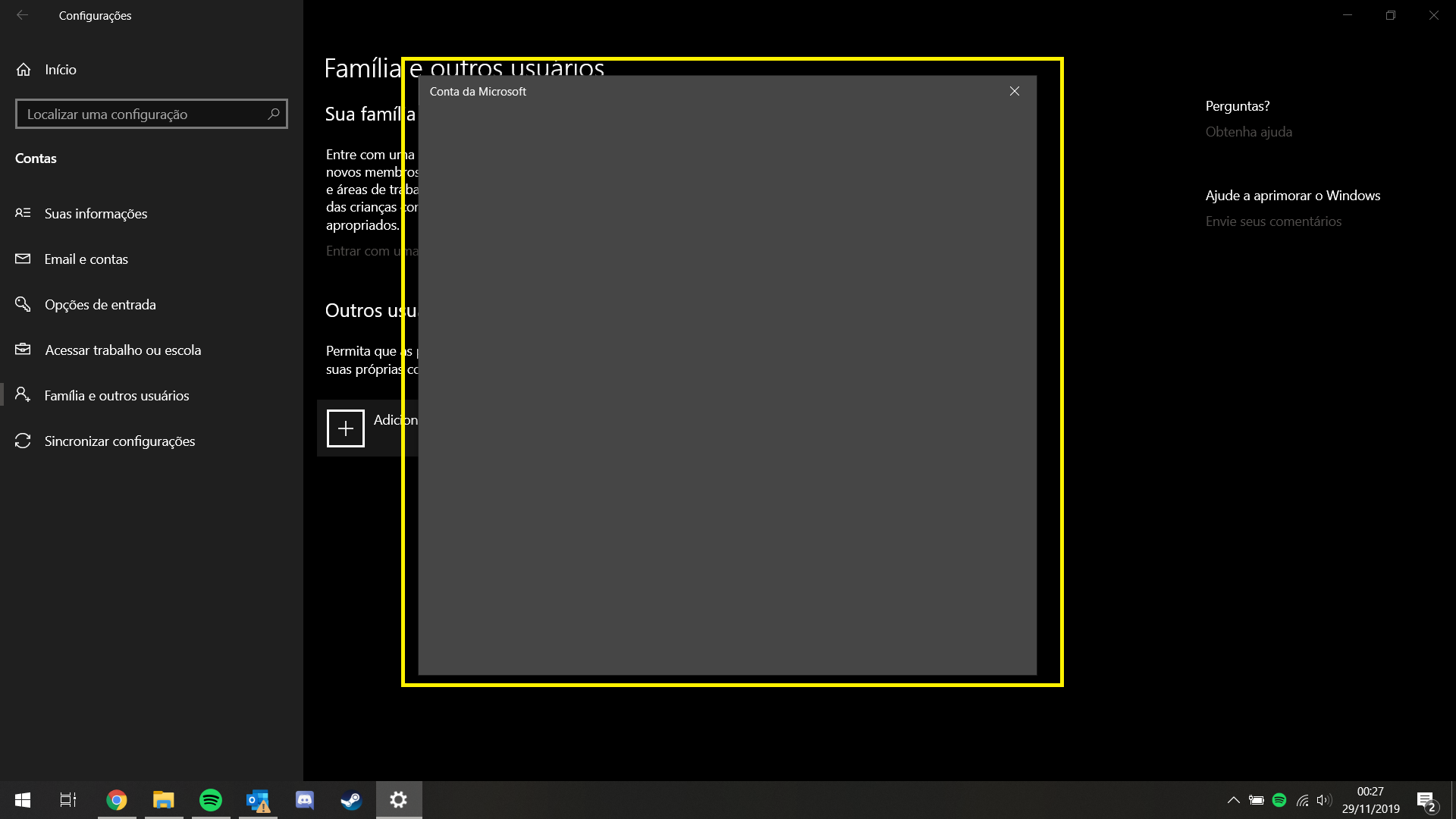Open Discord from the taskbar
This screenshot has height=819, width=1456.
click(x=304, y=800)
